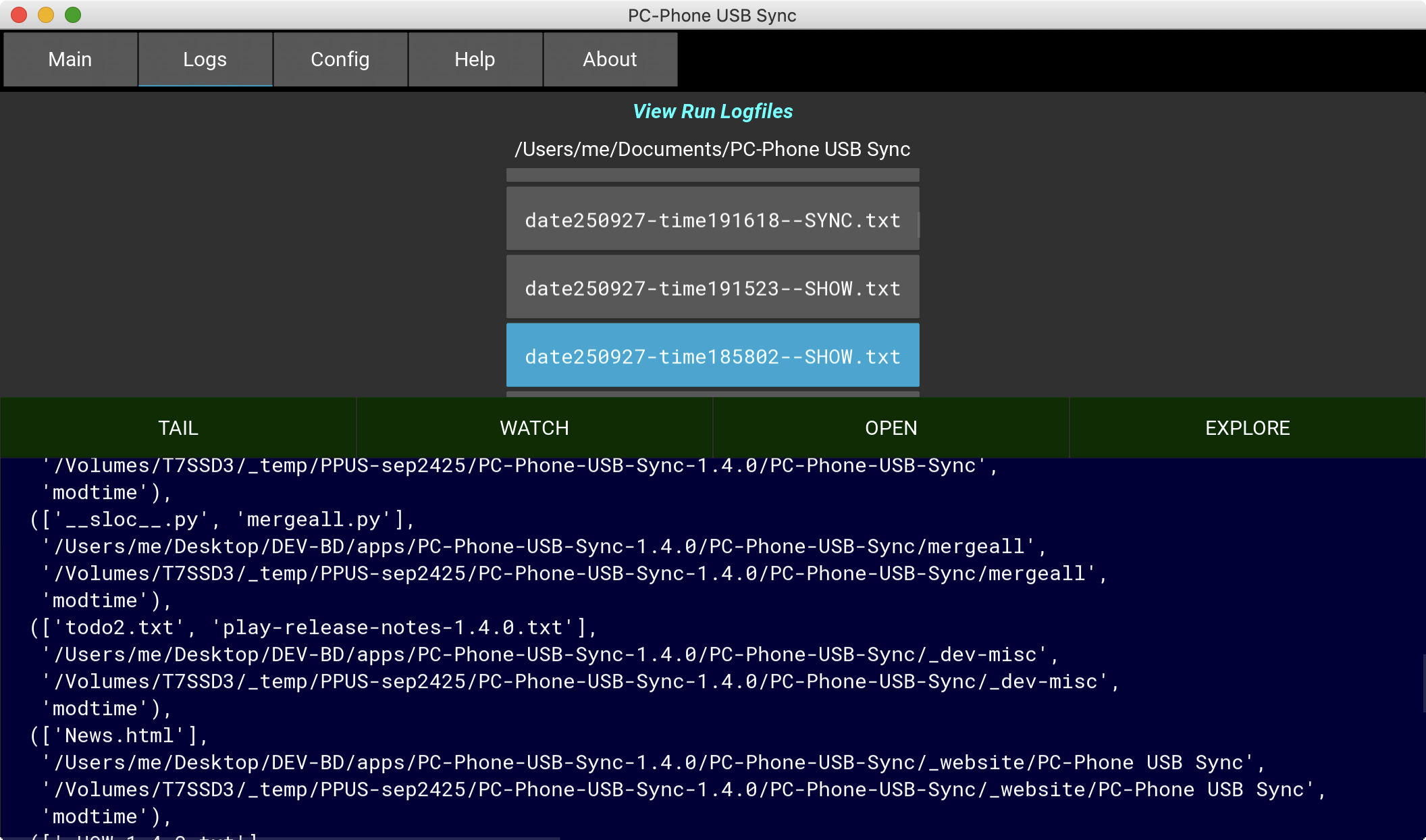
Task: Click the log text vertical scrollbar
Action: (x=1423, y=682)
